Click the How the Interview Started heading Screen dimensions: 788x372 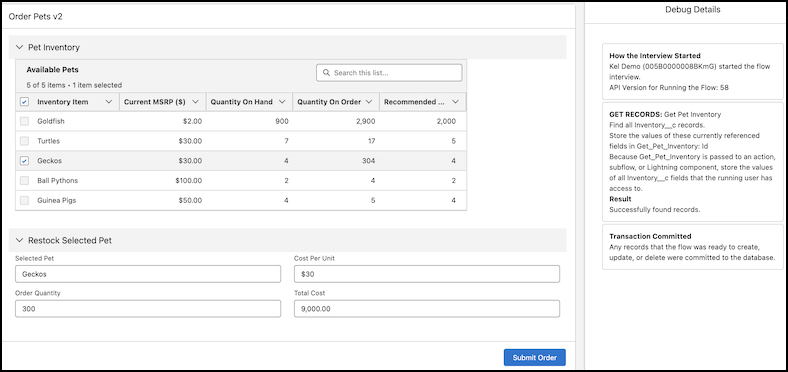pyautogui.click(x=655, y=56)
